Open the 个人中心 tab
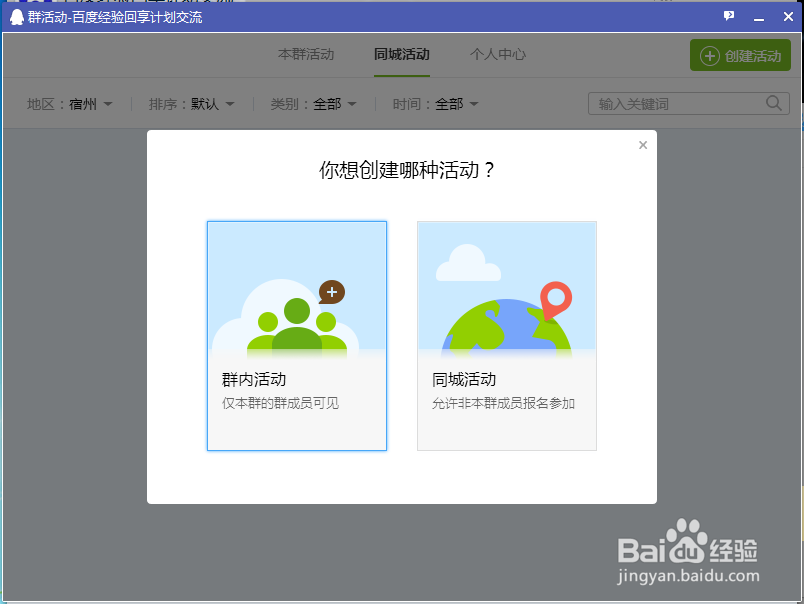This screenshot has width=804, height=604. (497, 55)
